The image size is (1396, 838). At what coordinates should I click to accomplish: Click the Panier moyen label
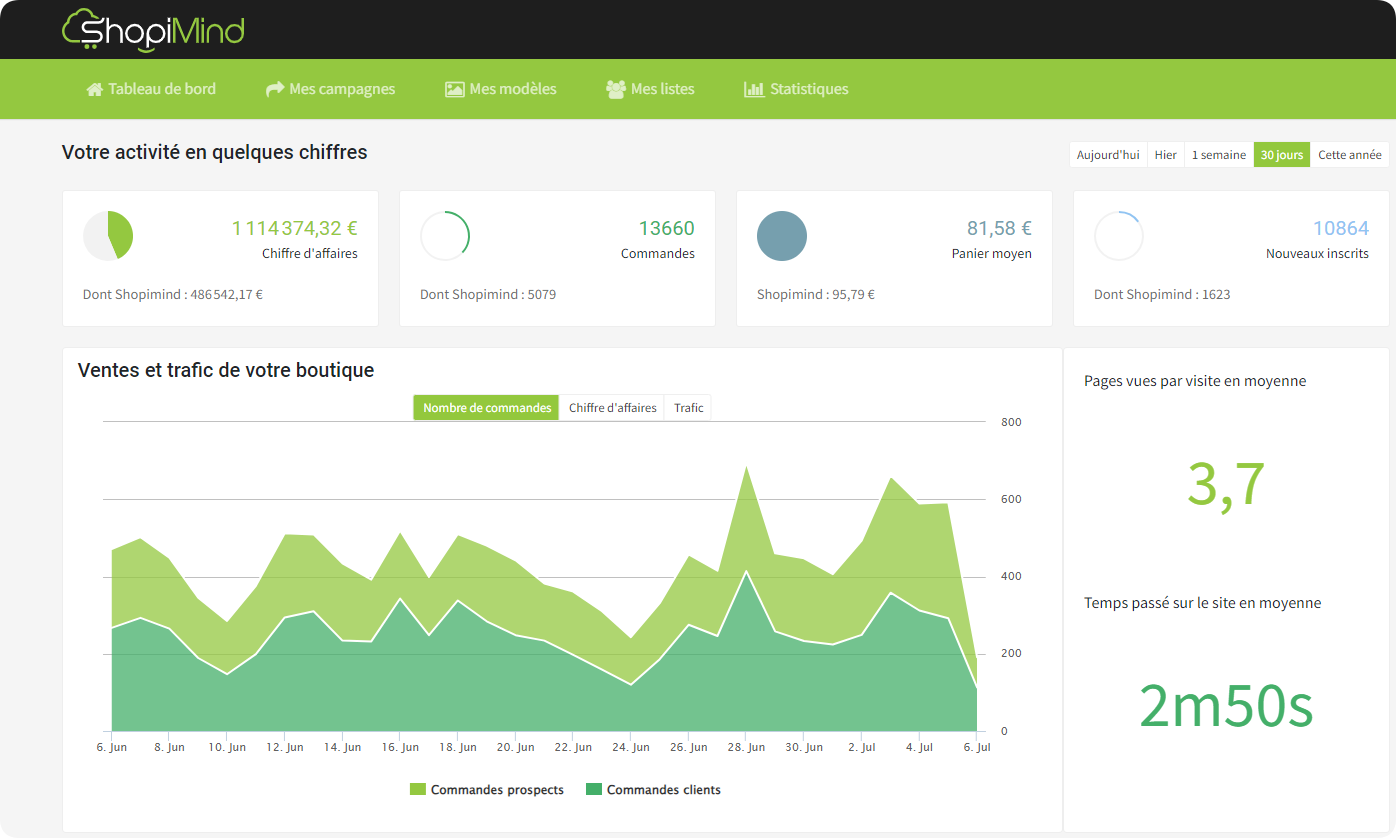tap(992, 254)
